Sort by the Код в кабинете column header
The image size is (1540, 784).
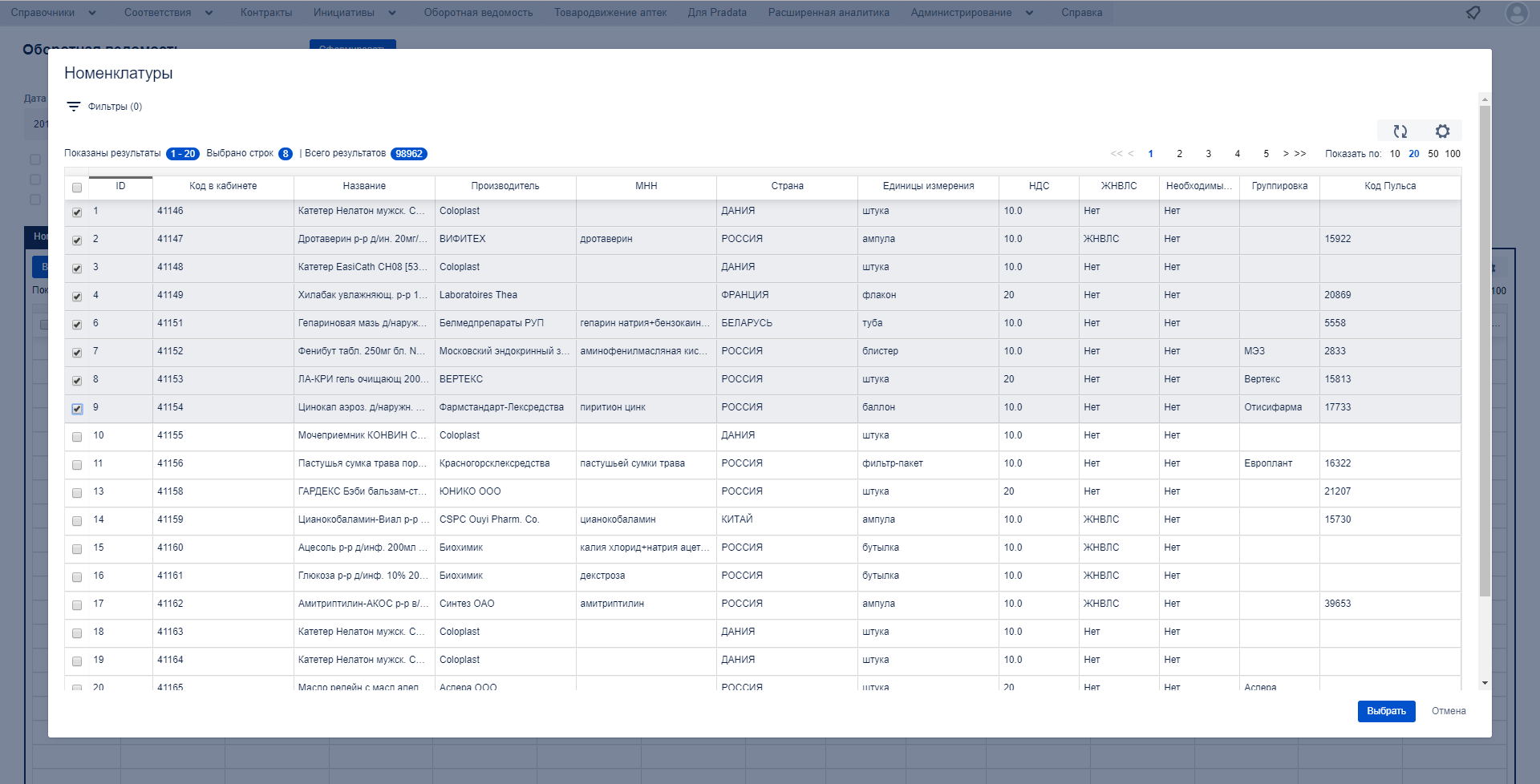223,186
